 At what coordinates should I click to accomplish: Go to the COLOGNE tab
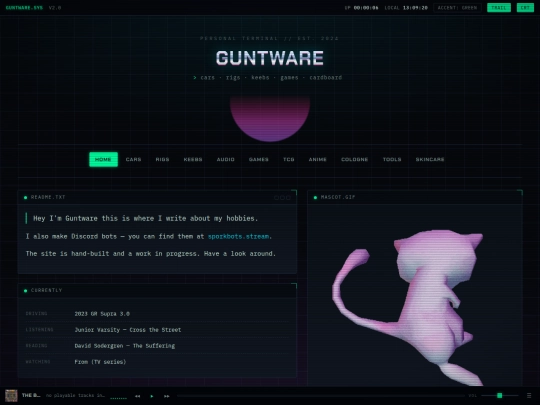click(x=354, y=159)
